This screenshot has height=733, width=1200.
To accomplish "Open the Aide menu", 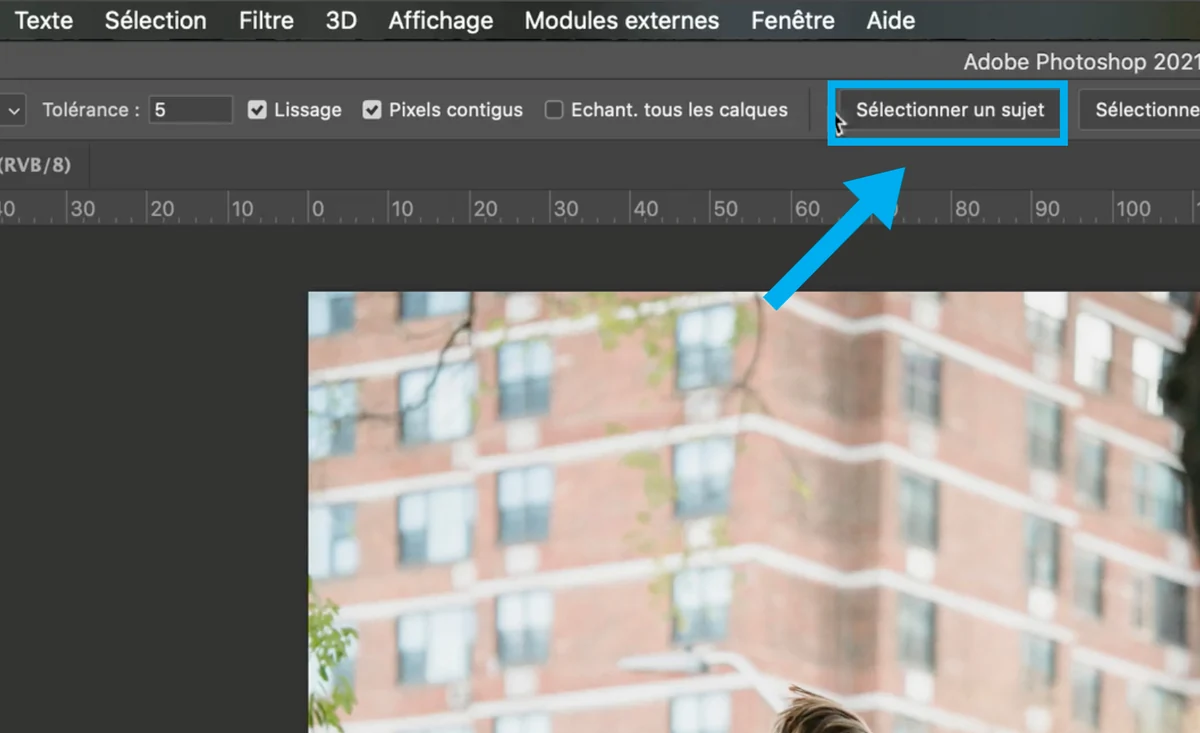I will (x=890, y=20).
